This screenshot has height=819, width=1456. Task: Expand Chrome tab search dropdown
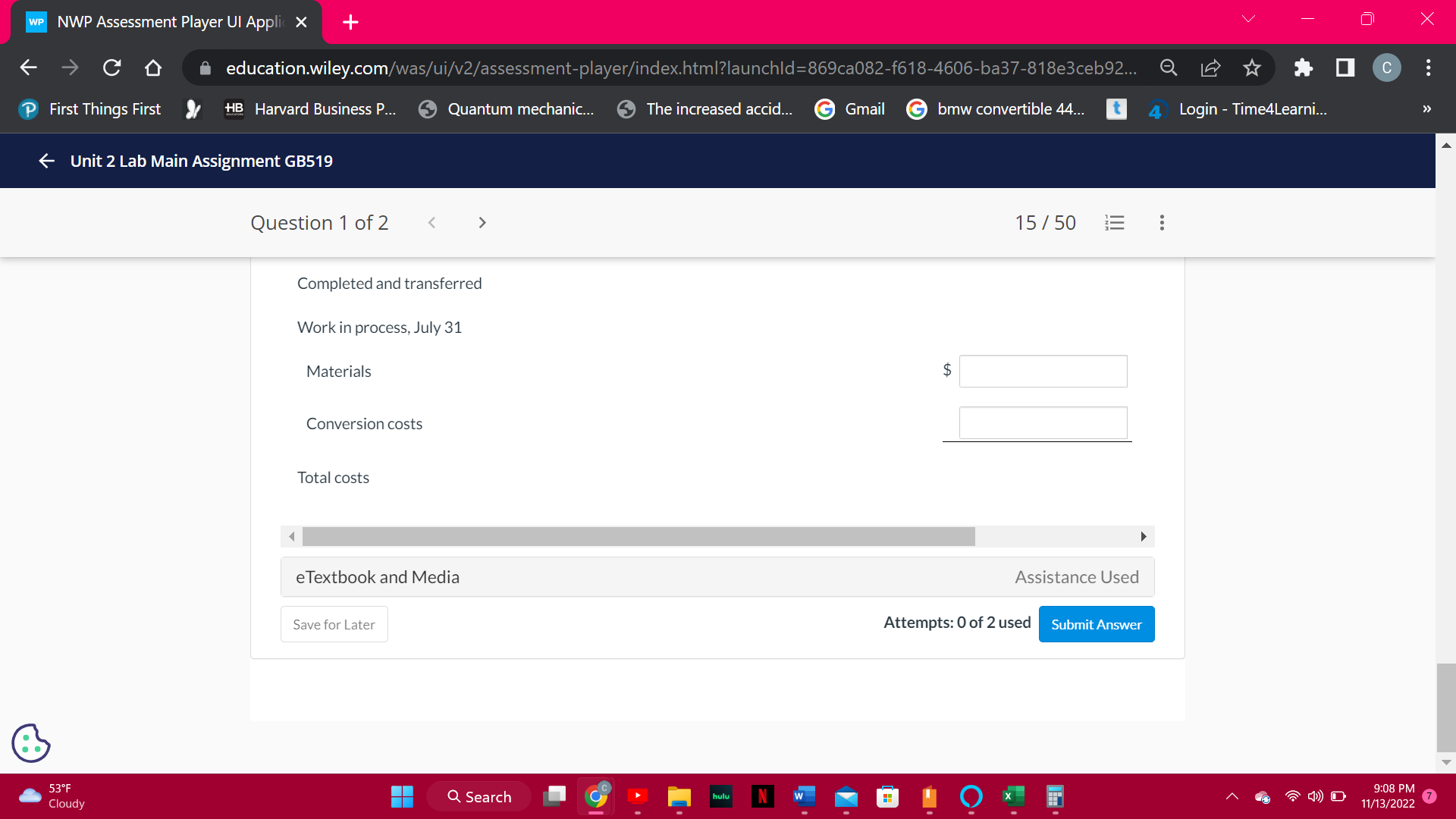[1248, 19]
